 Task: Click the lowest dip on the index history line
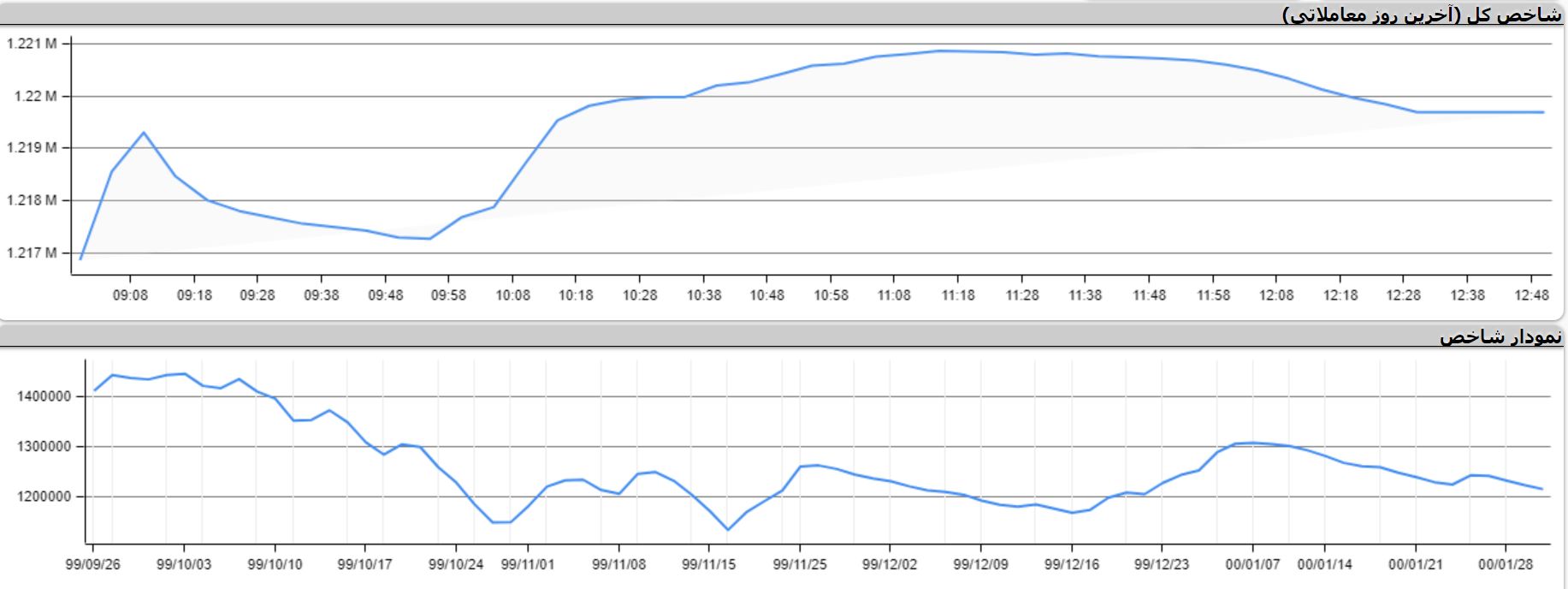[728, 530]
